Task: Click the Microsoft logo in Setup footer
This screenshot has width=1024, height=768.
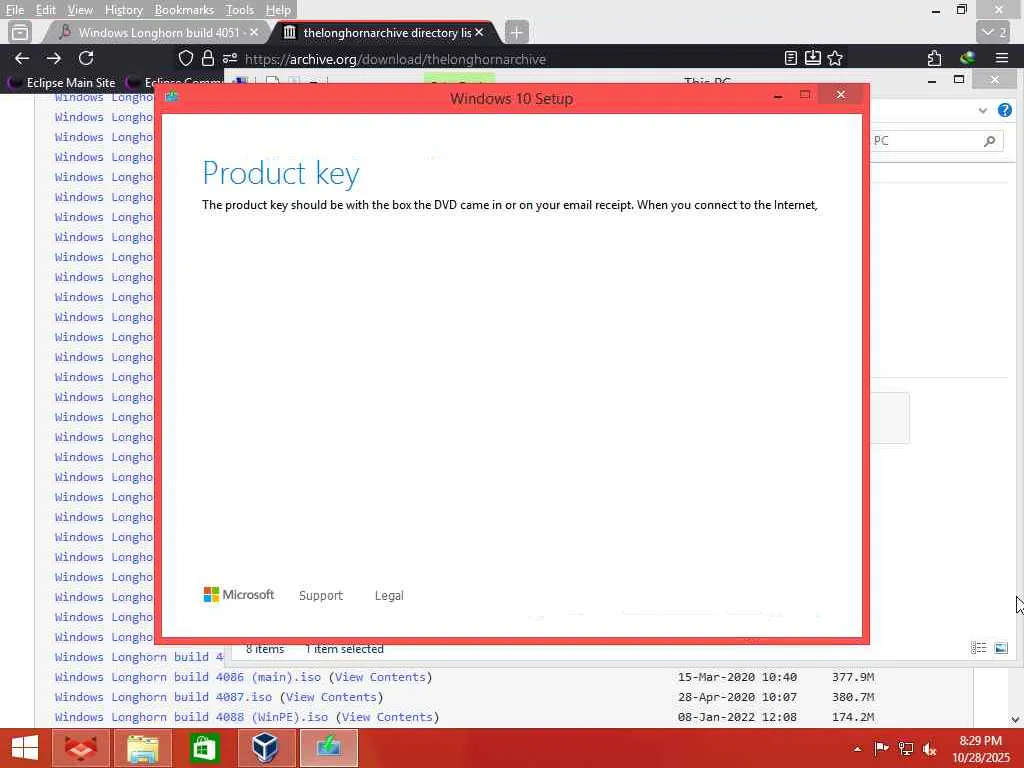Action: click(x=238, y=594)
